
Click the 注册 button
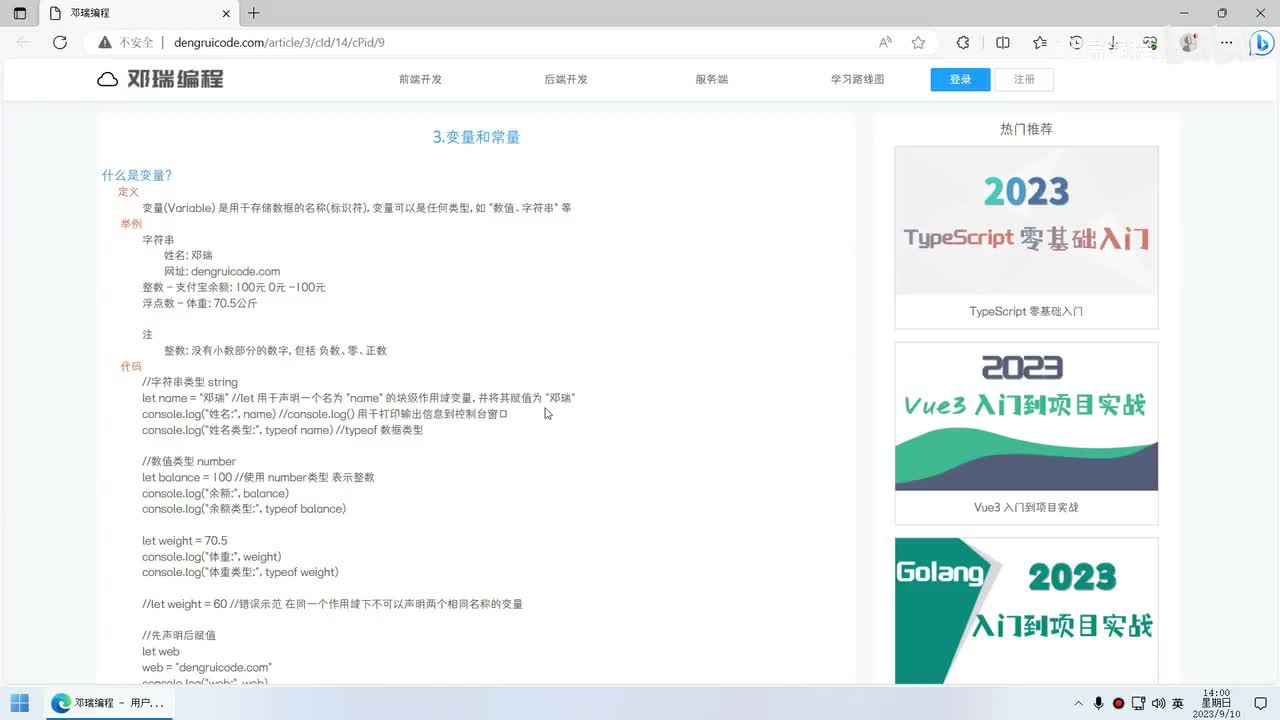(1024, 79)
